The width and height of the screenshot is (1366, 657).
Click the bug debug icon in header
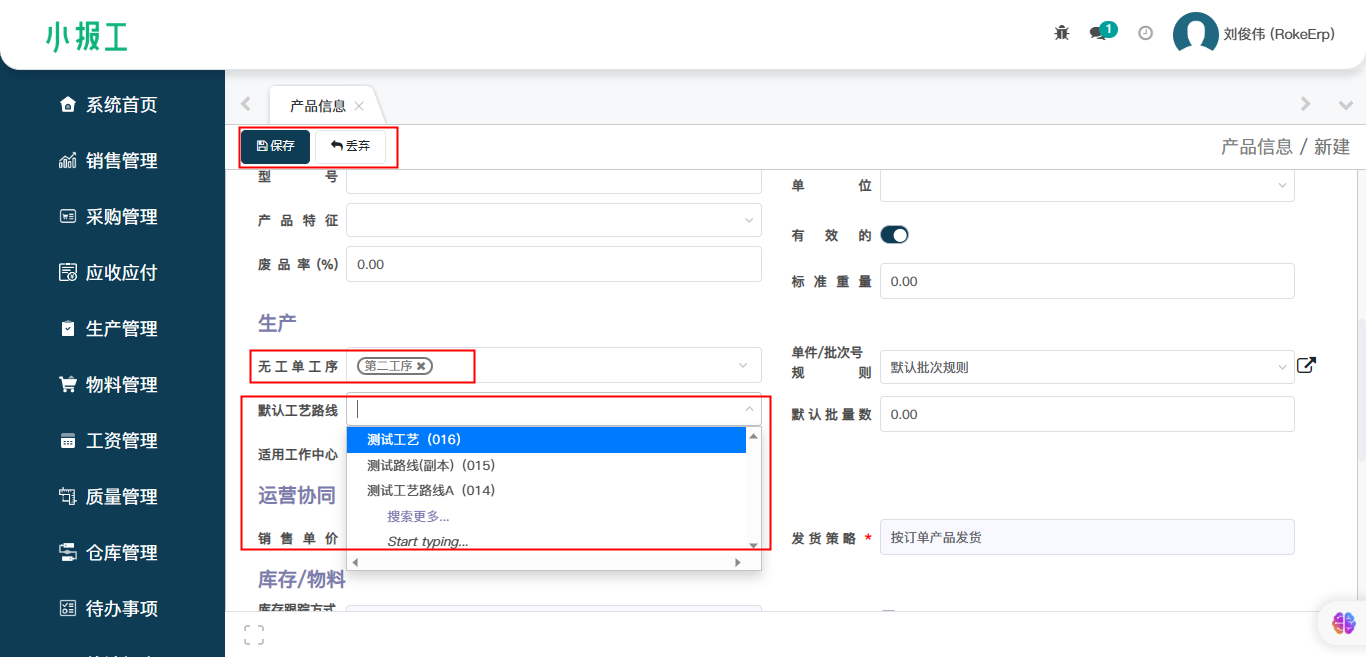[x=1062, y=33]
